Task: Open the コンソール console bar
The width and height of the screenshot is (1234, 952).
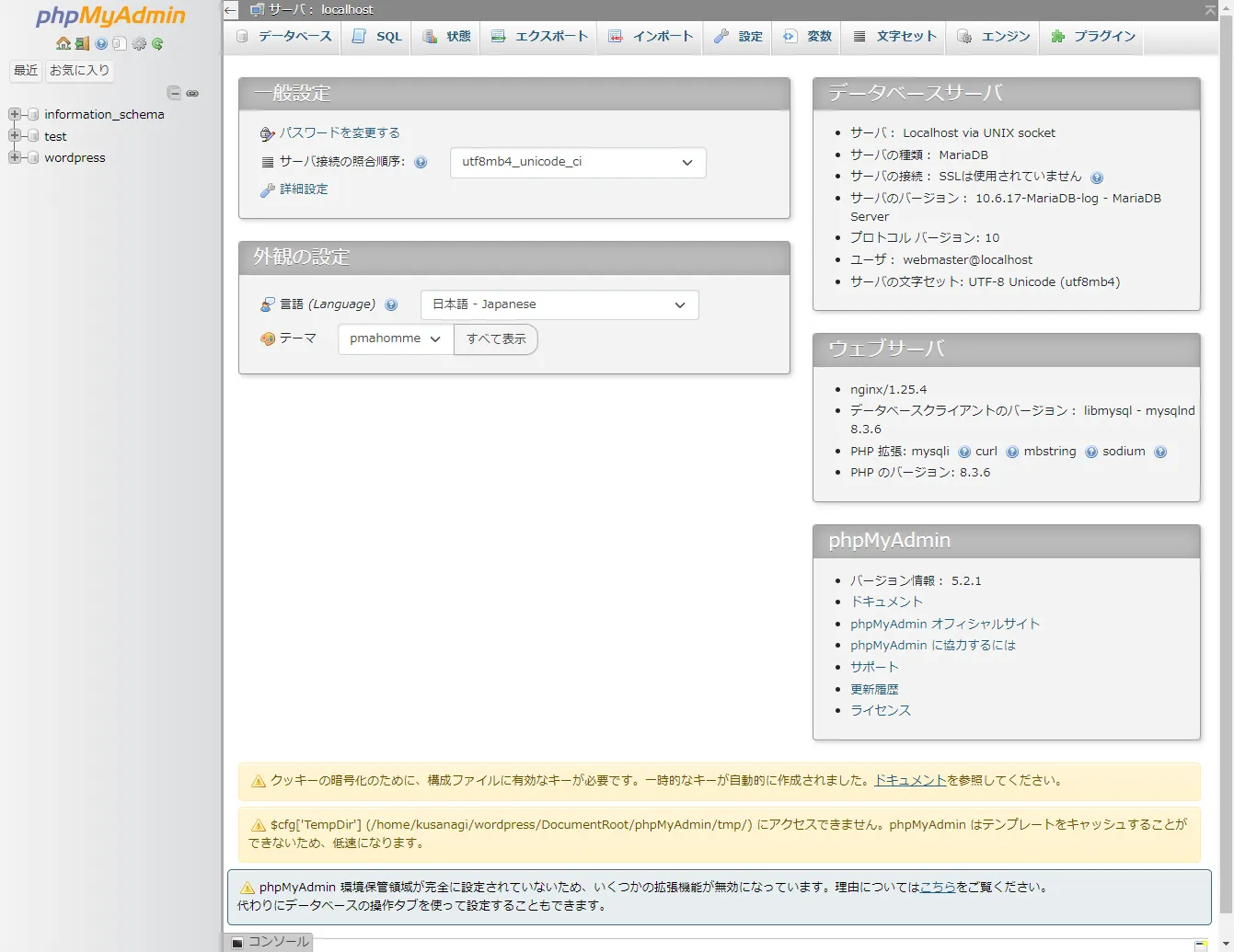Action: [270, 942]
